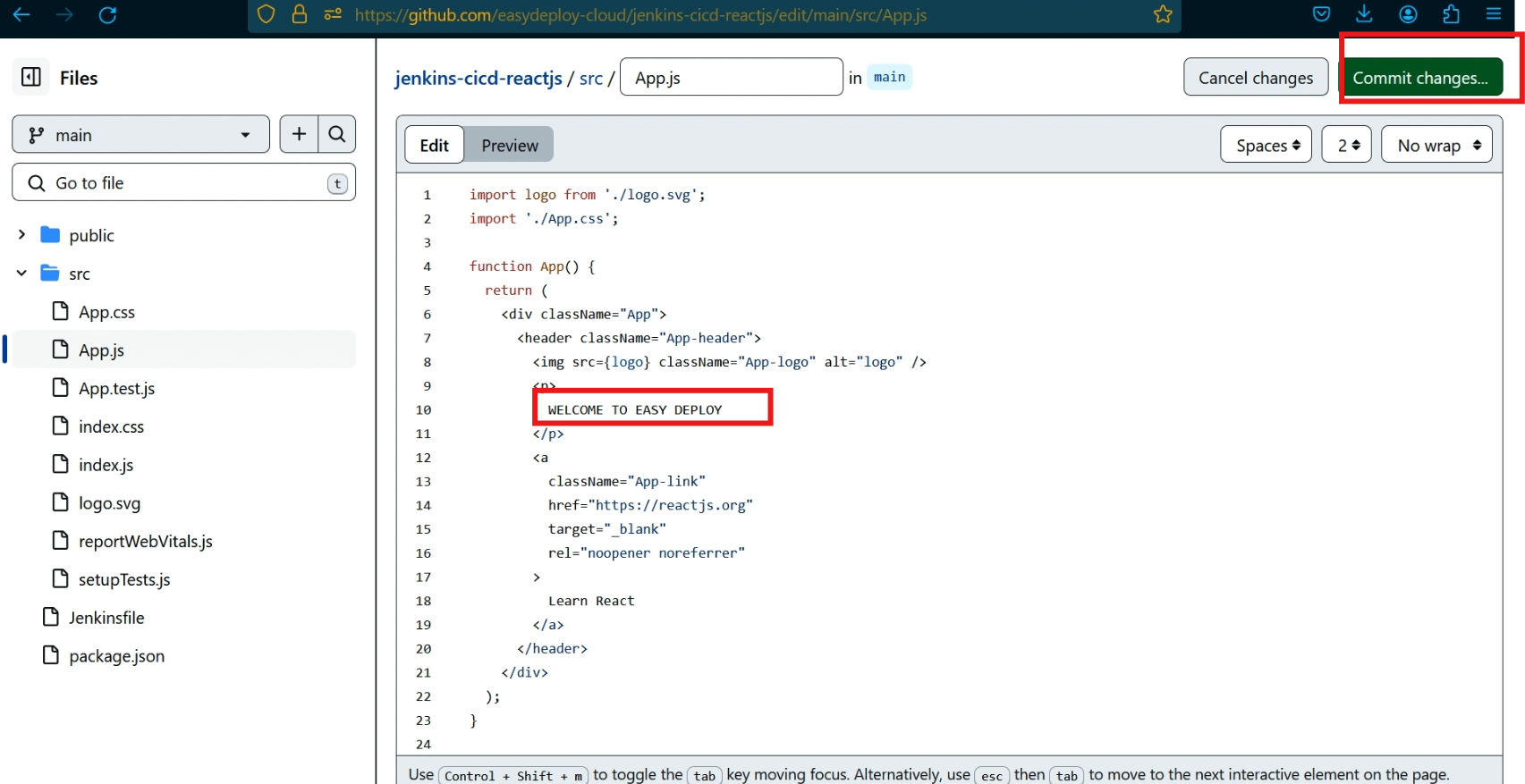This screenshot has width=1525, height=784.
Task: Click the browser forward arrow
Action: pos(64,14)
